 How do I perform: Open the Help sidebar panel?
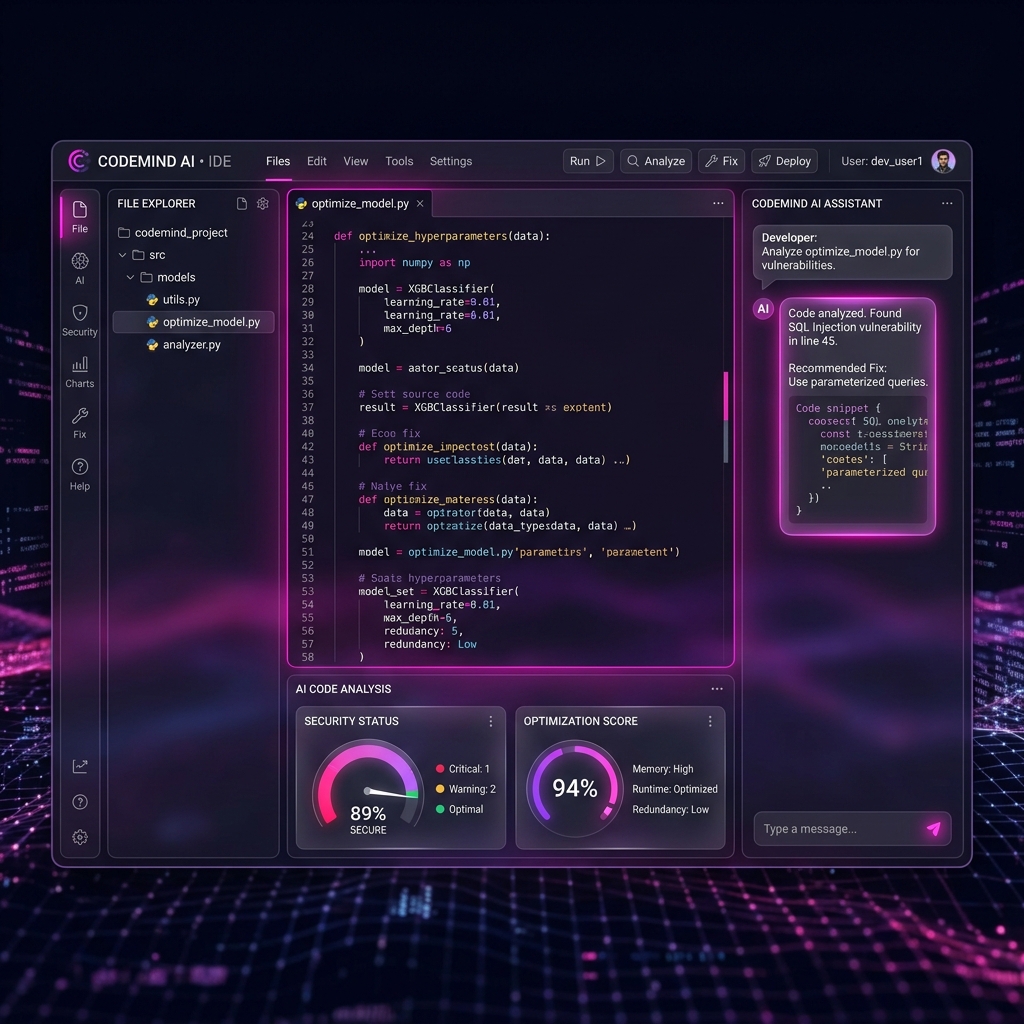click(80, 474)
